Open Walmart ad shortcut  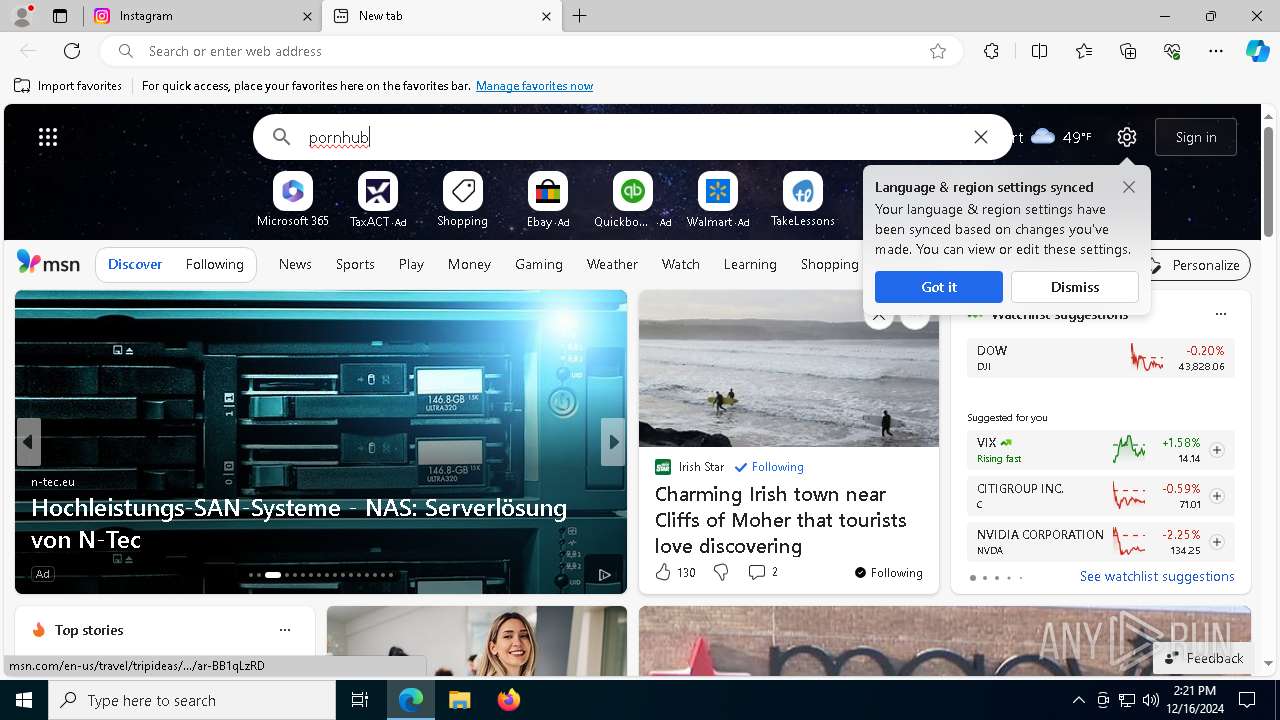click(x=718, y=200)
